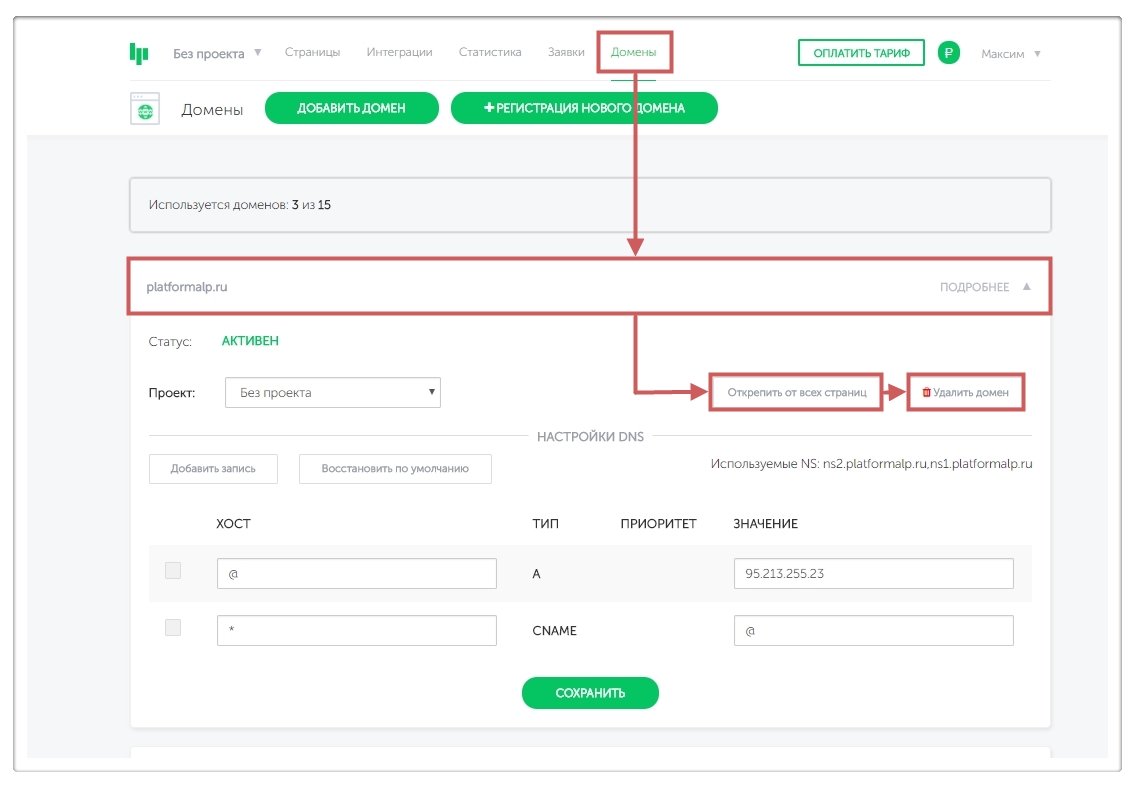Click the green platform logo icon

click(x=139, y=53)
